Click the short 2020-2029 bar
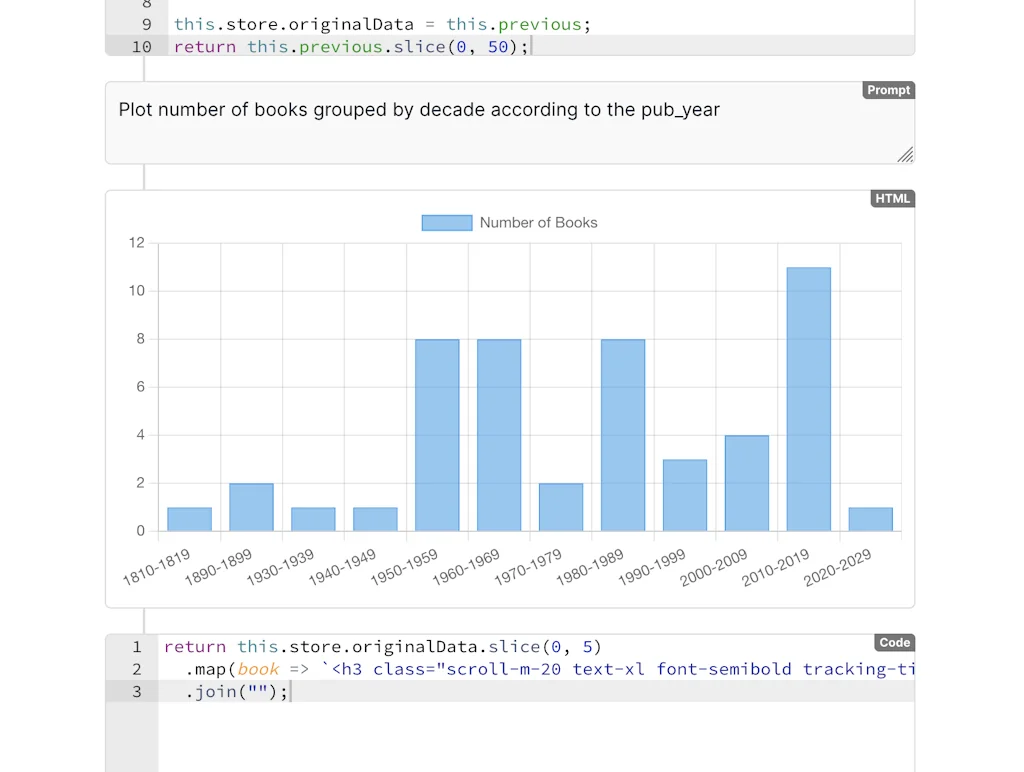This screenshot has width=1024, height=772. click(871, 518)
